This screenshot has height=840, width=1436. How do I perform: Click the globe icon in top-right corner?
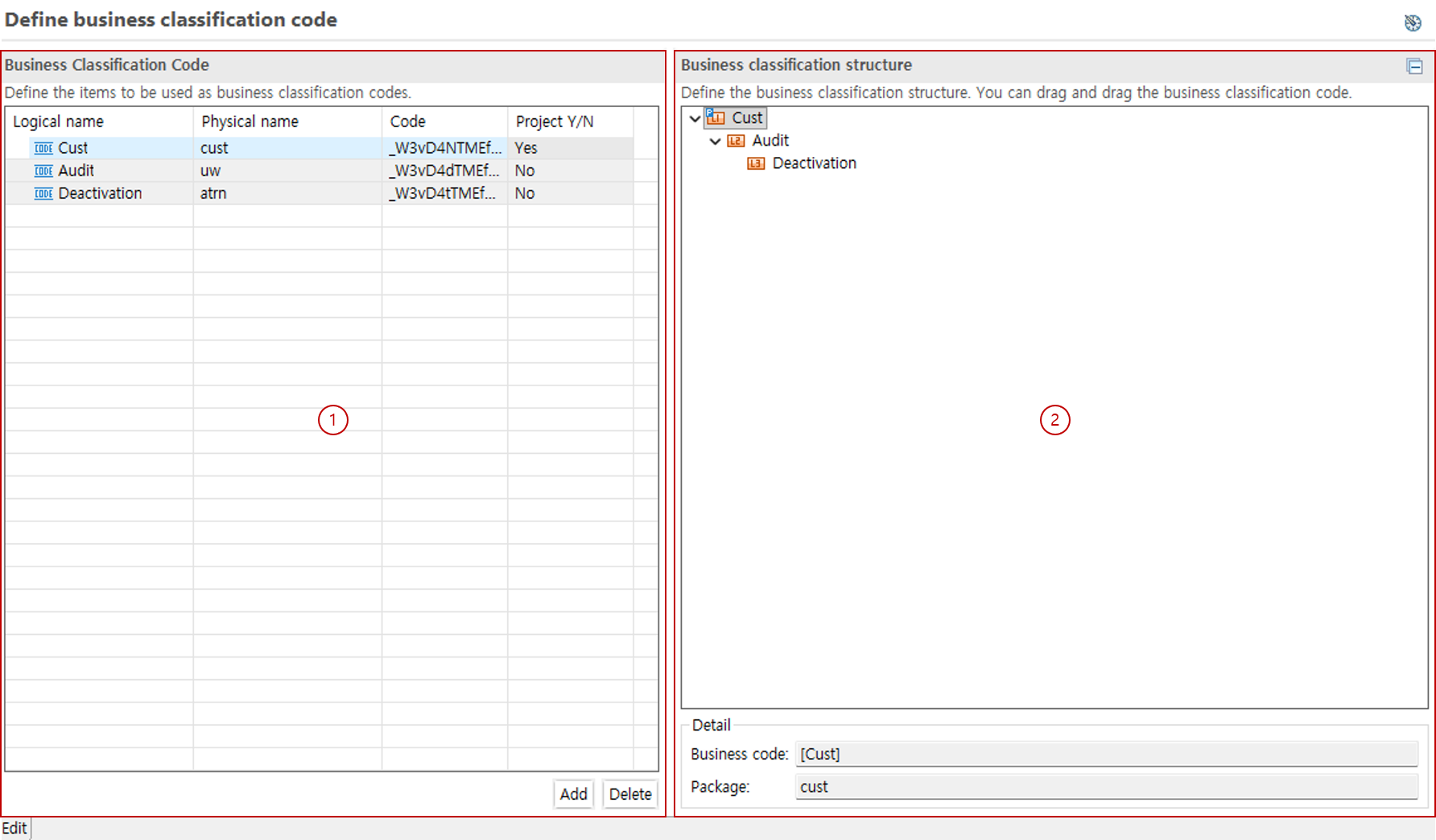click(1413, 23)
